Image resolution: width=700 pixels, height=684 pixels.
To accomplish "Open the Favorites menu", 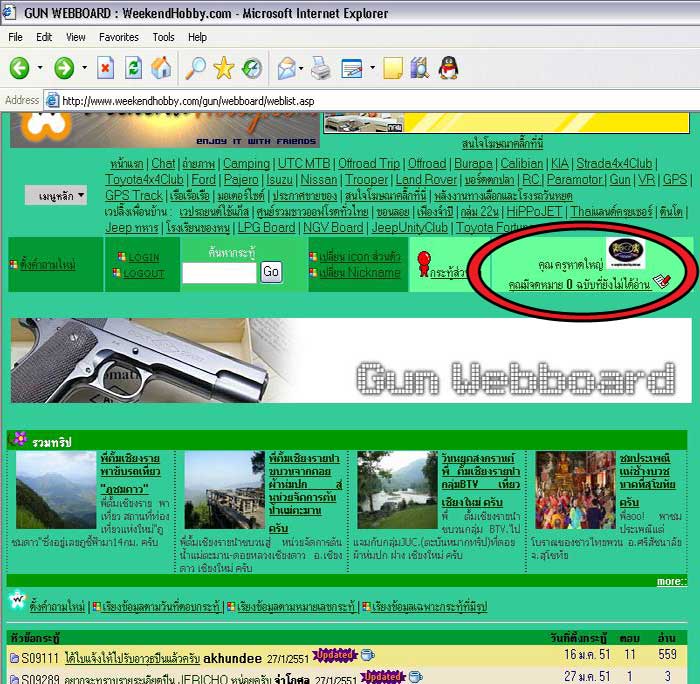I will coord(118,37).
